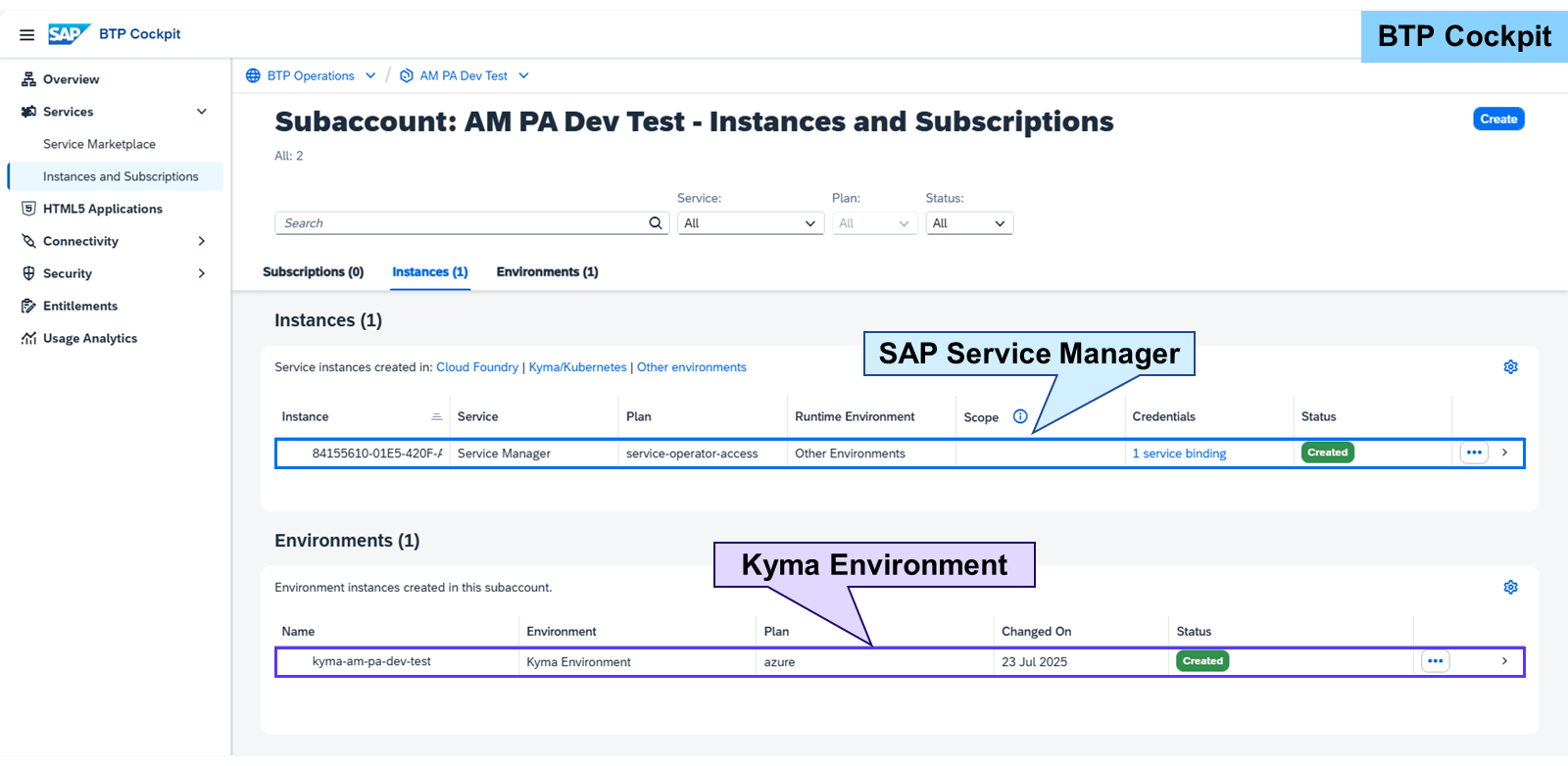Click the Entitlements icon
This screenshot has width=1568, height=766.
pos(28,306)
